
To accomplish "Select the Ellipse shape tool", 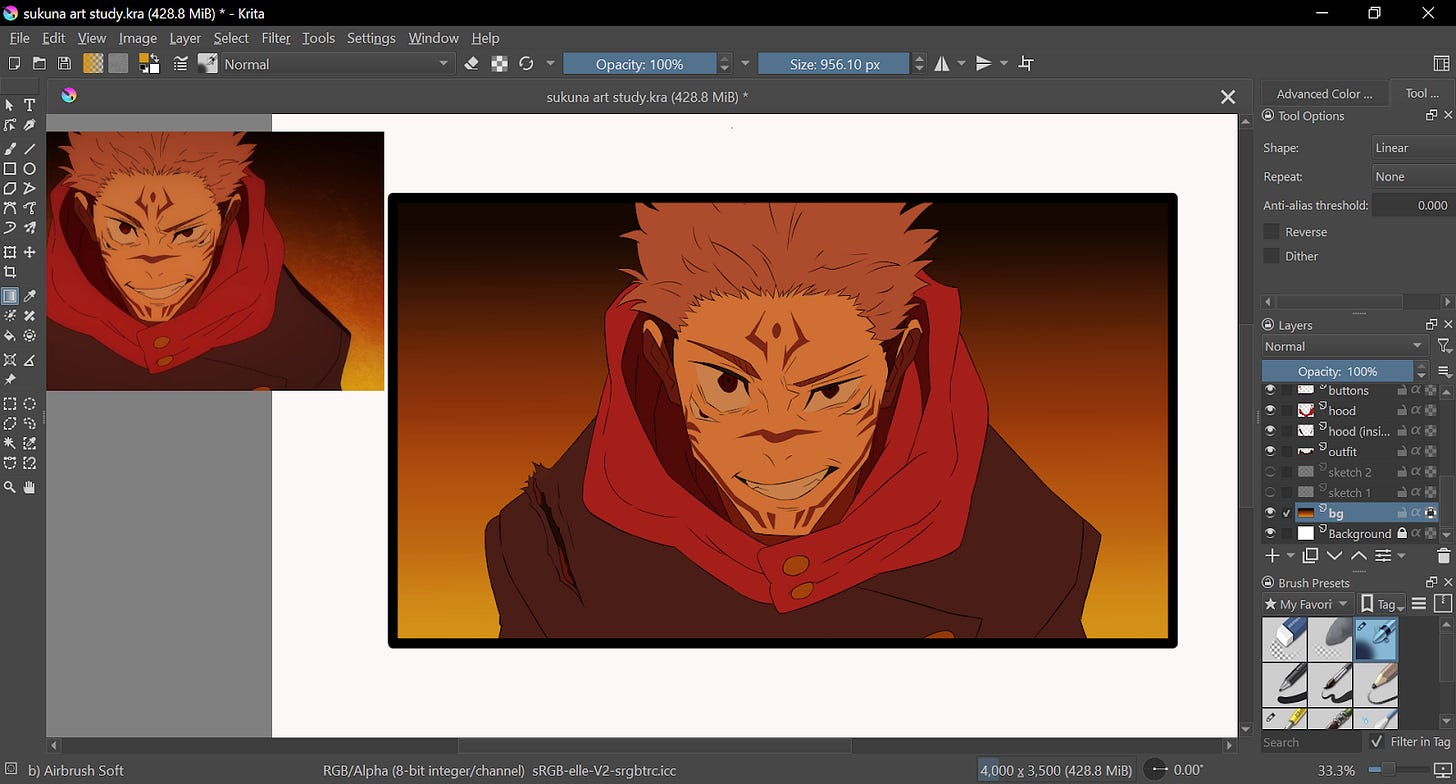I will [x=30, y=169].
